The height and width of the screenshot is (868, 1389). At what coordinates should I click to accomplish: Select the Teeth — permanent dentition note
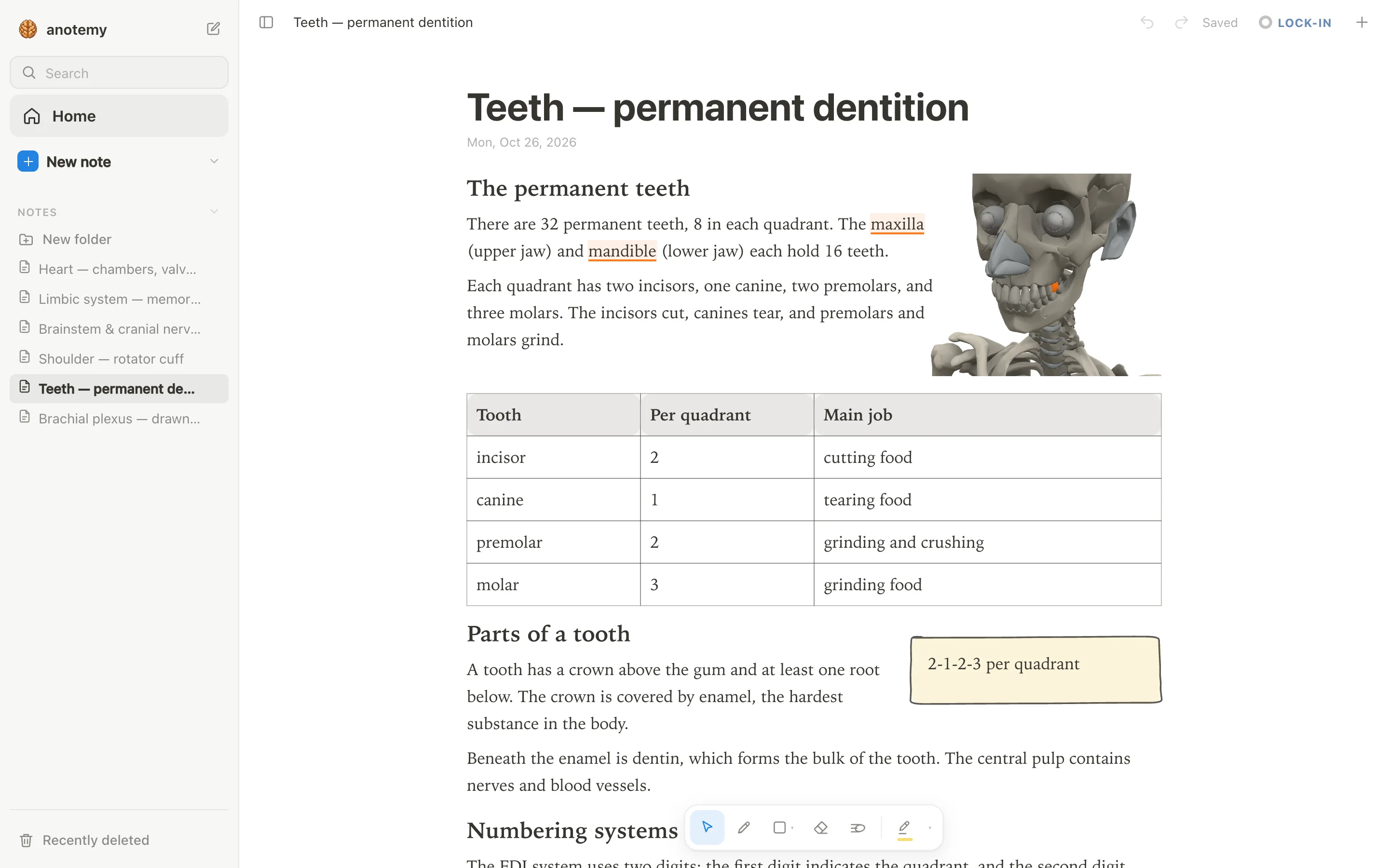pos(119,389)
